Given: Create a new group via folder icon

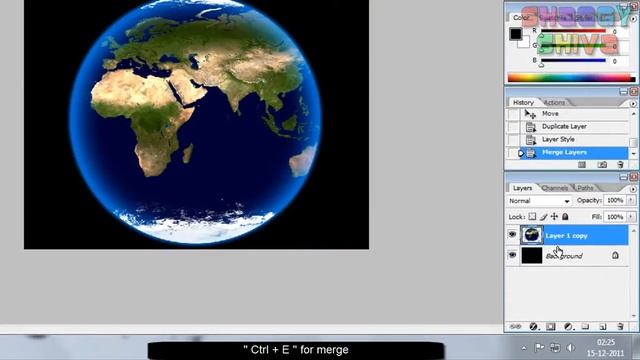Looking at the screenshot, I should (585, 327).
